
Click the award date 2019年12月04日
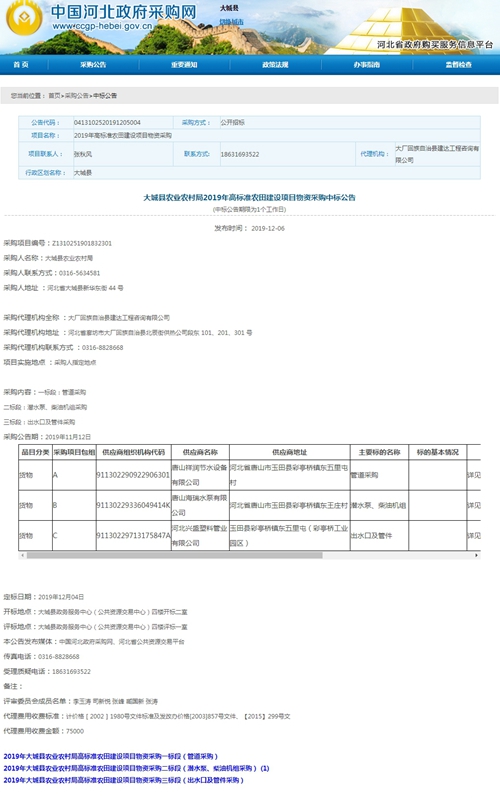[x=61, y=597]
